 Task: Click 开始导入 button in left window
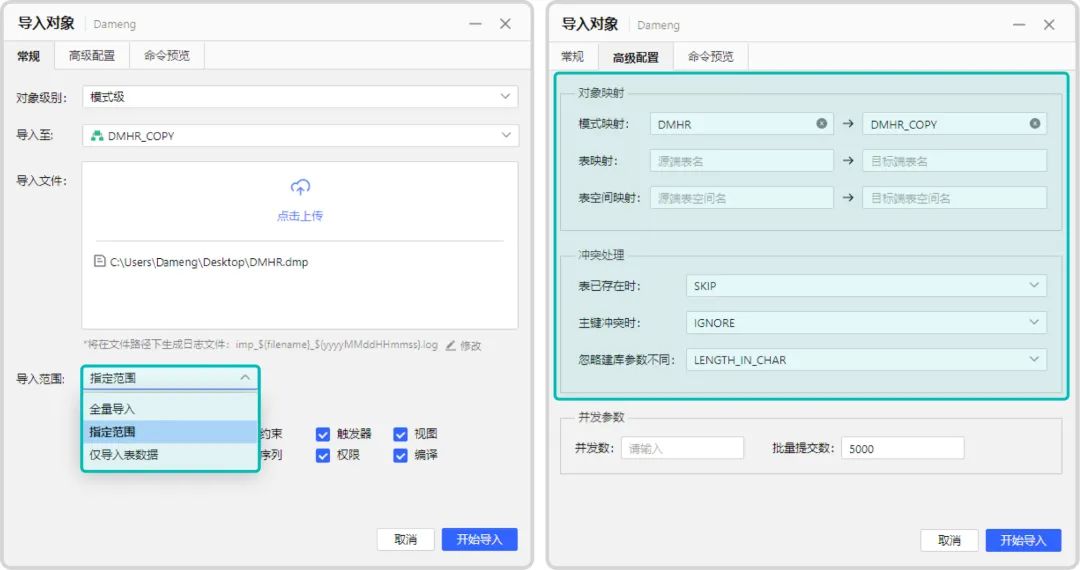click(x=479, y=540)
